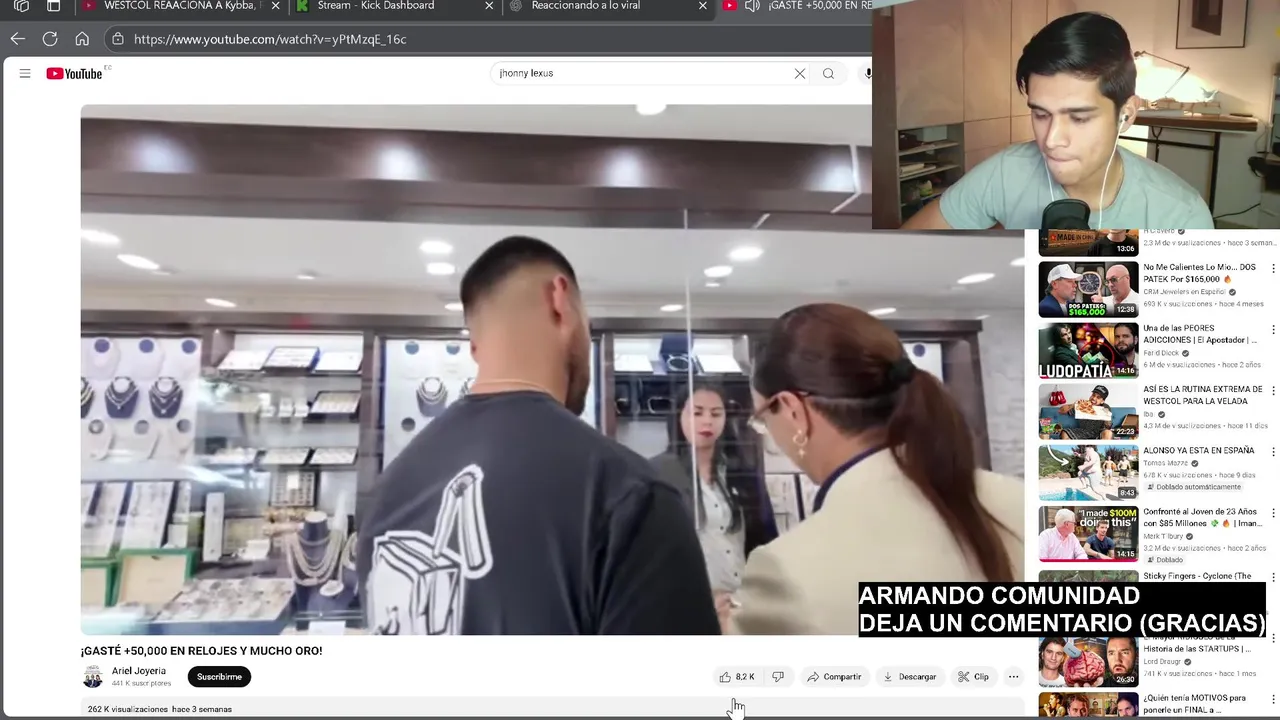
Task: Share video with Compartir button
Action: (834, 677)
